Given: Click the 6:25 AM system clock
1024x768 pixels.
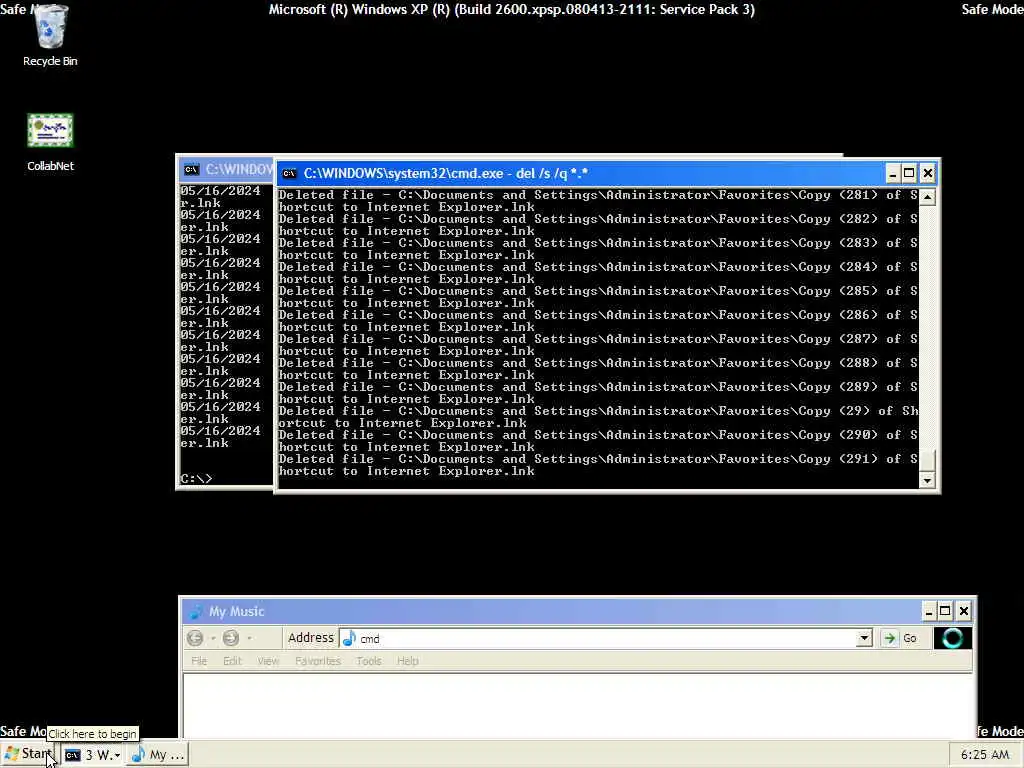Looking at the screenshot, I should [x=985, y=755].
